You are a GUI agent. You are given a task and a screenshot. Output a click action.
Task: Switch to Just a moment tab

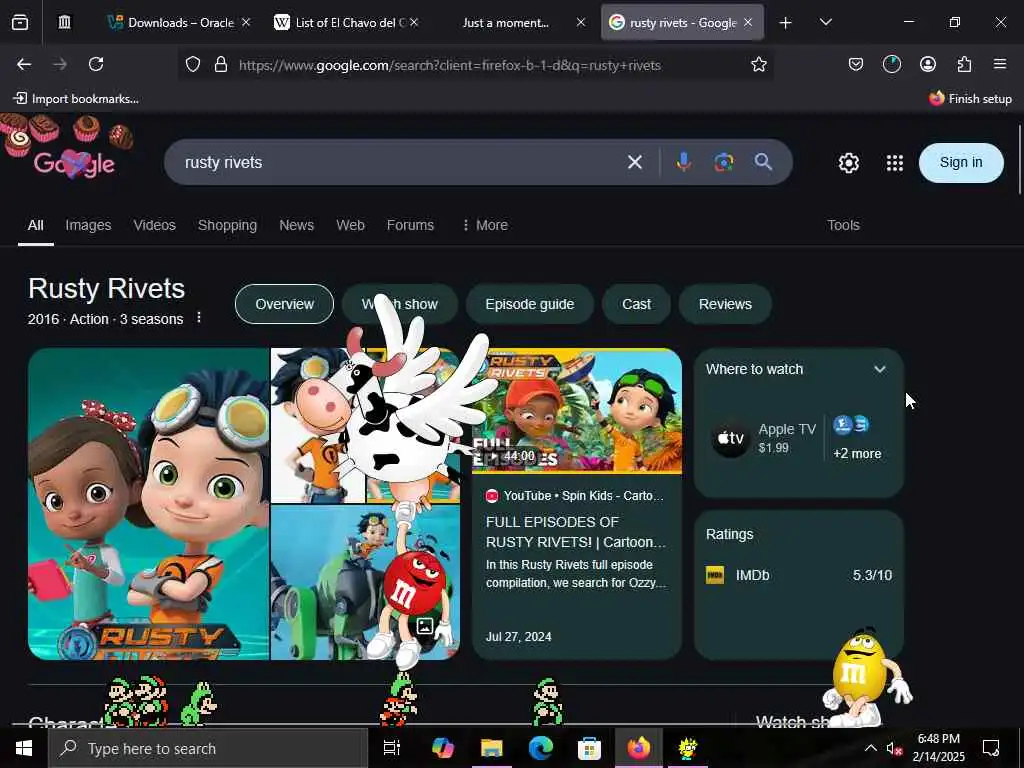point(514,23)
